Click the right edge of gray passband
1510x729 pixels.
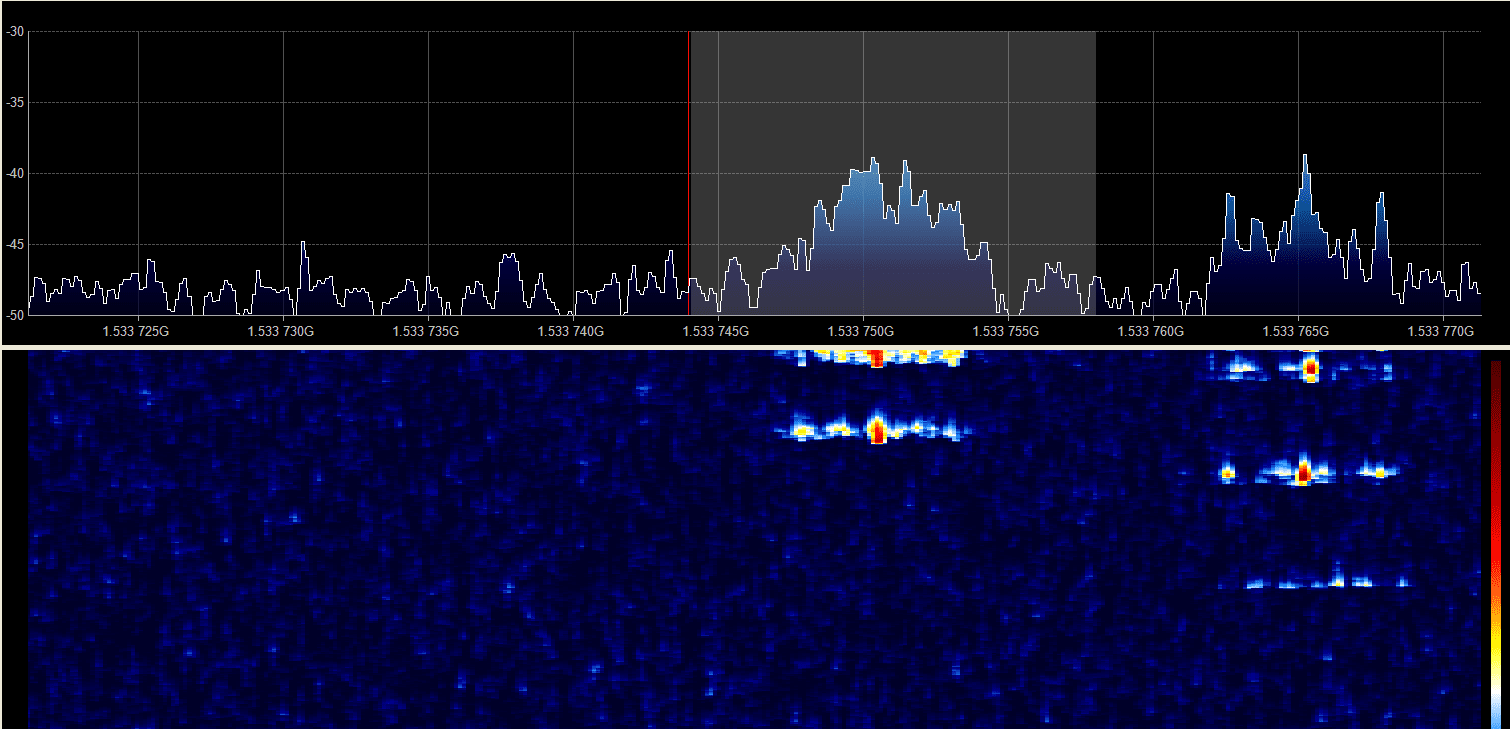pos(1096,173)
